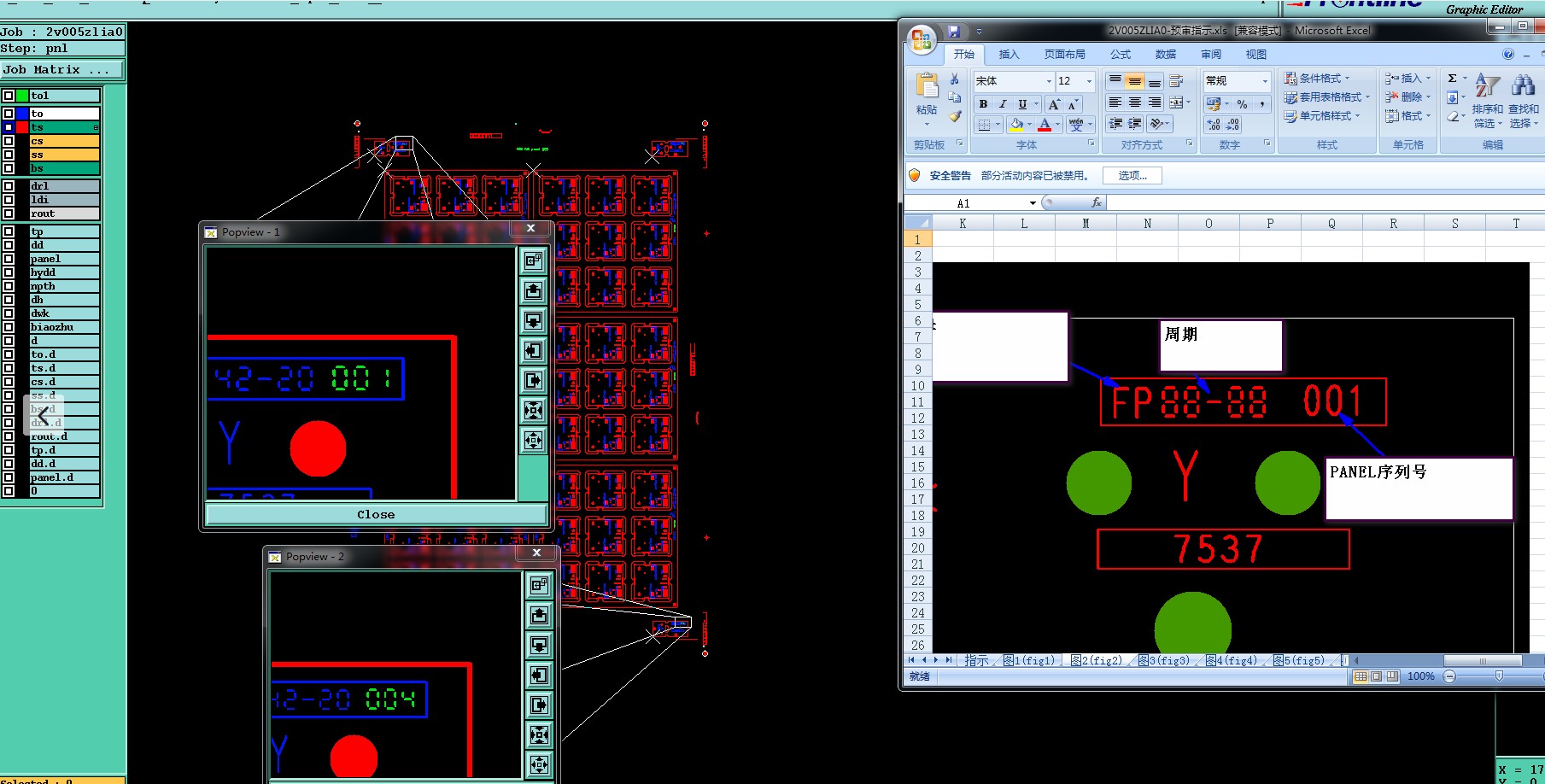Click the Middle Align icon in ribbon

(1135, 81)
